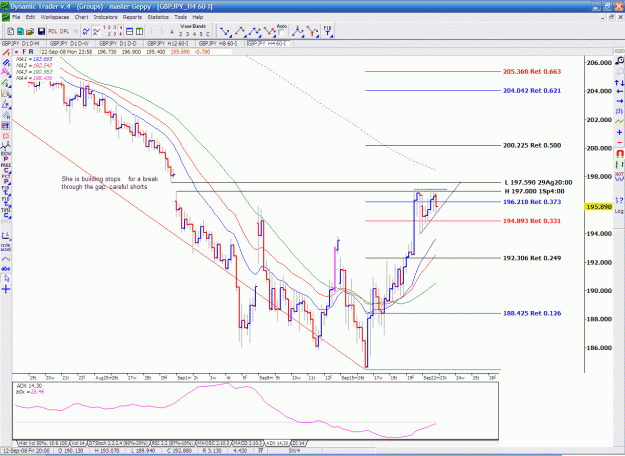625x456 pixels.
Task: Select the abc text label tool
Action: click(x=6, y=269)
